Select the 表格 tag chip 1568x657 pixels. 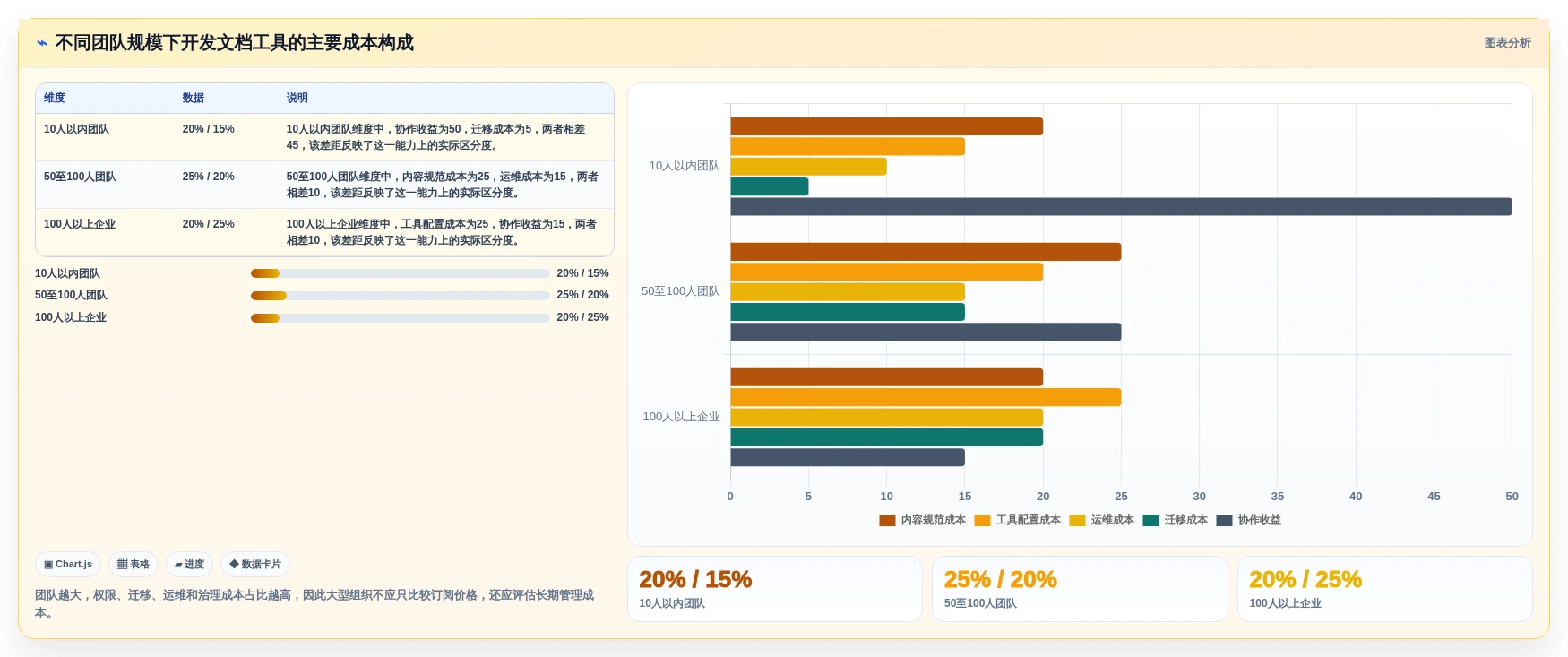coord(134,564)
